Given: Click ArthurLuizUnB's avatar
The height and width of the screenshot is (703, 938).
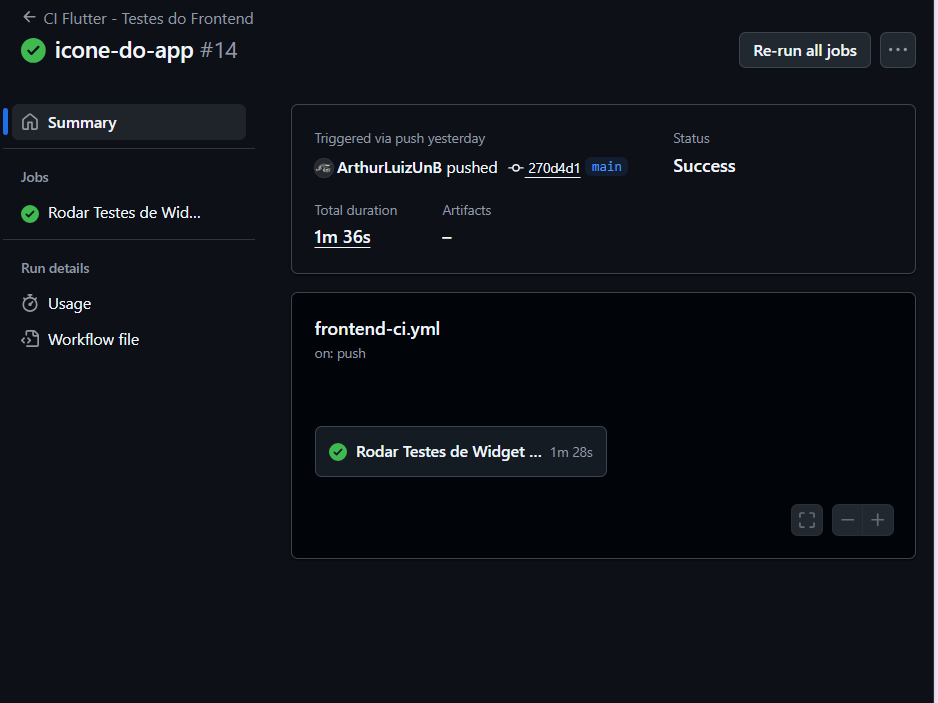Looking at the screenshot, I should (x=324, y=168).
